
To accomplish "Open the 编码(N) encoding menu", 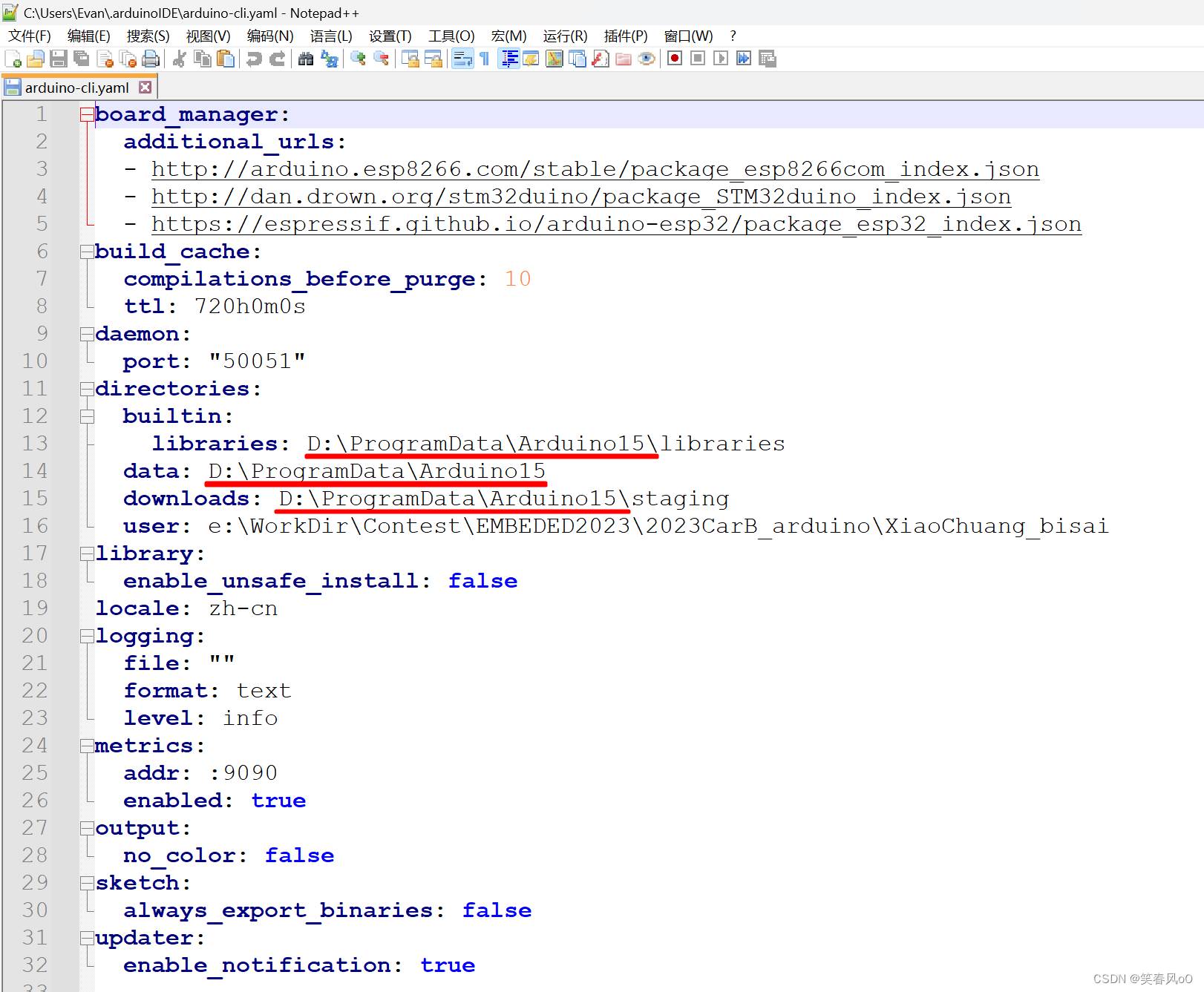I will 269,36.
